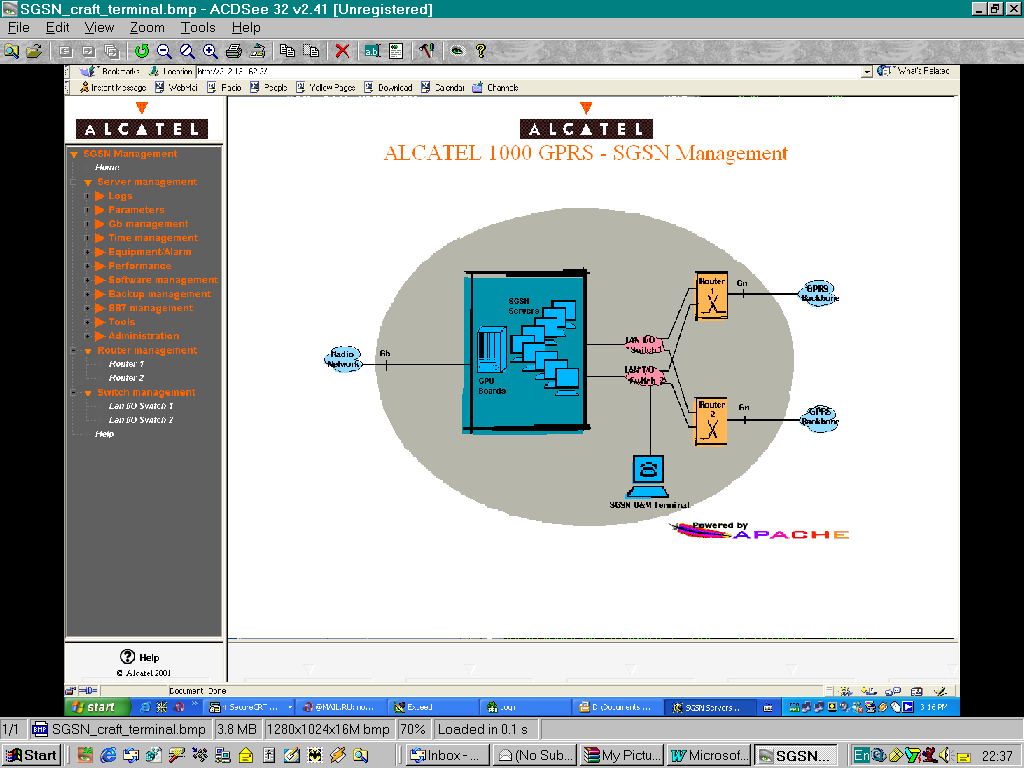Click the Windows Start button
Viewport: 1024px width, 768px height.
coord(31,755)
